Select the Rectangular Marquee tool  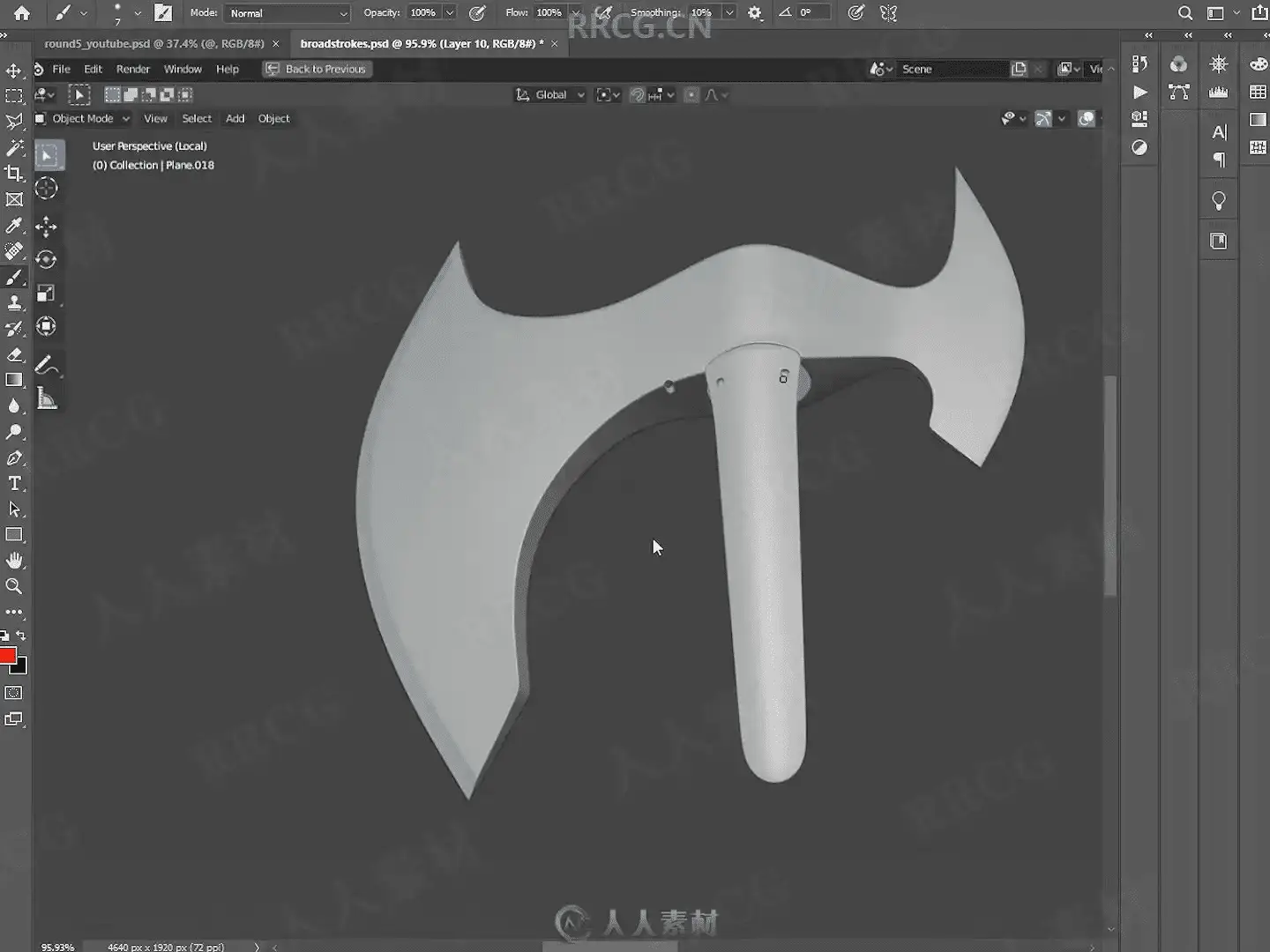pyautogui.click(x=14, y=96)
